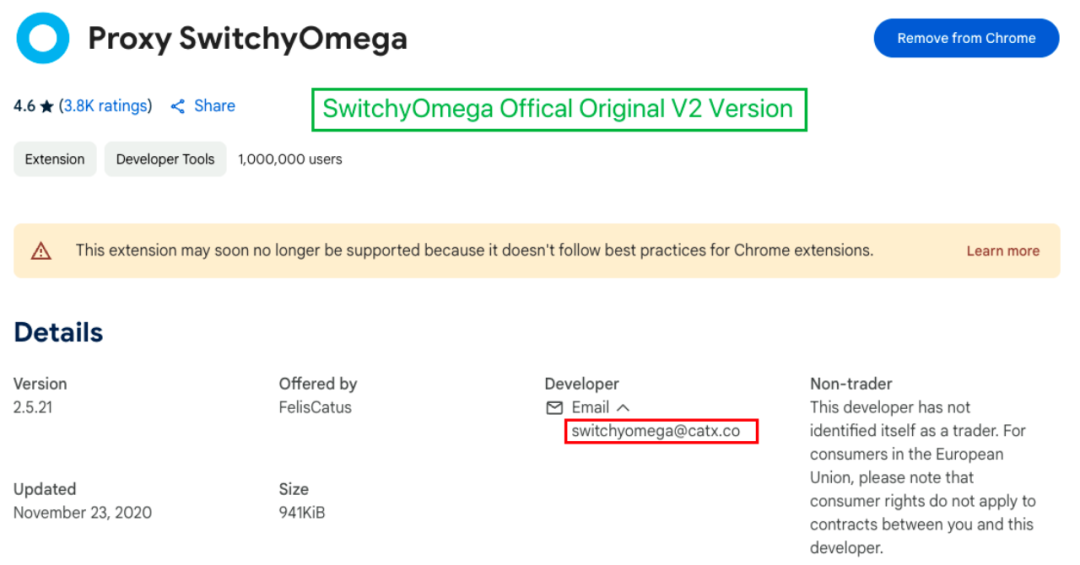Click the November 23, 2020 updated date

pyautogui.click(x=82, y=513)
